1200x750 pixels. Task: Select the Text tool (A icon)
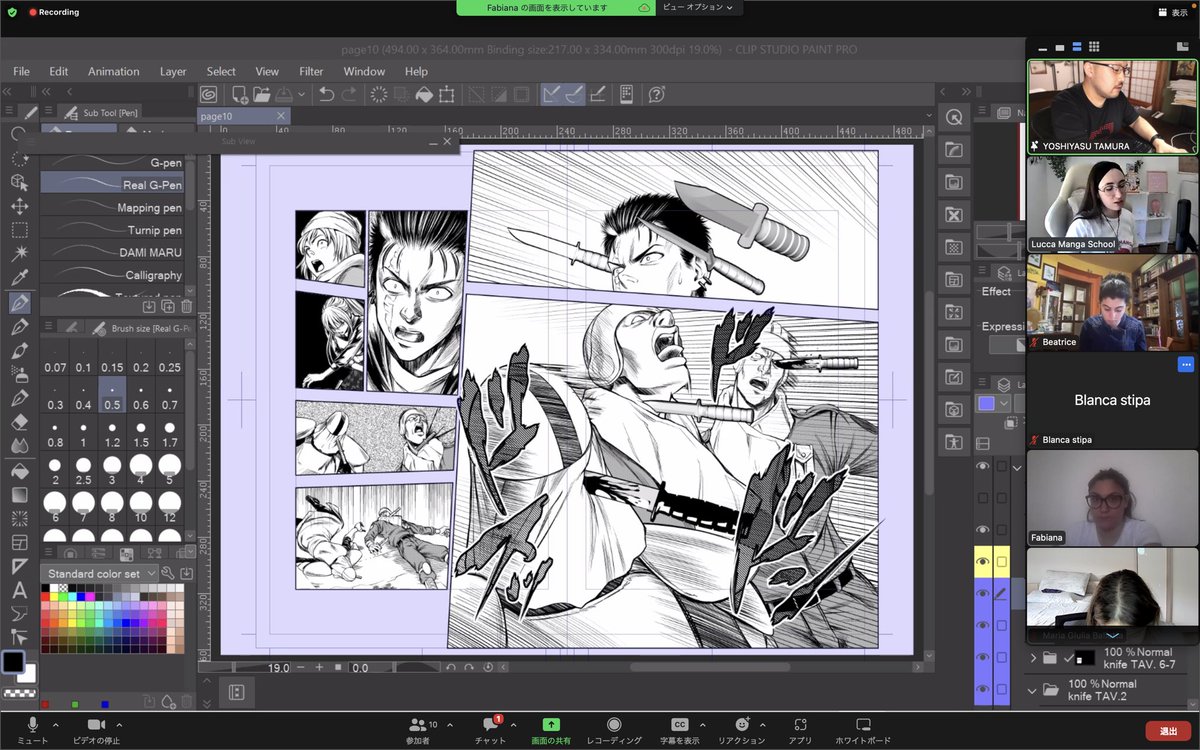pyautogui.click(x=19, y=590)
